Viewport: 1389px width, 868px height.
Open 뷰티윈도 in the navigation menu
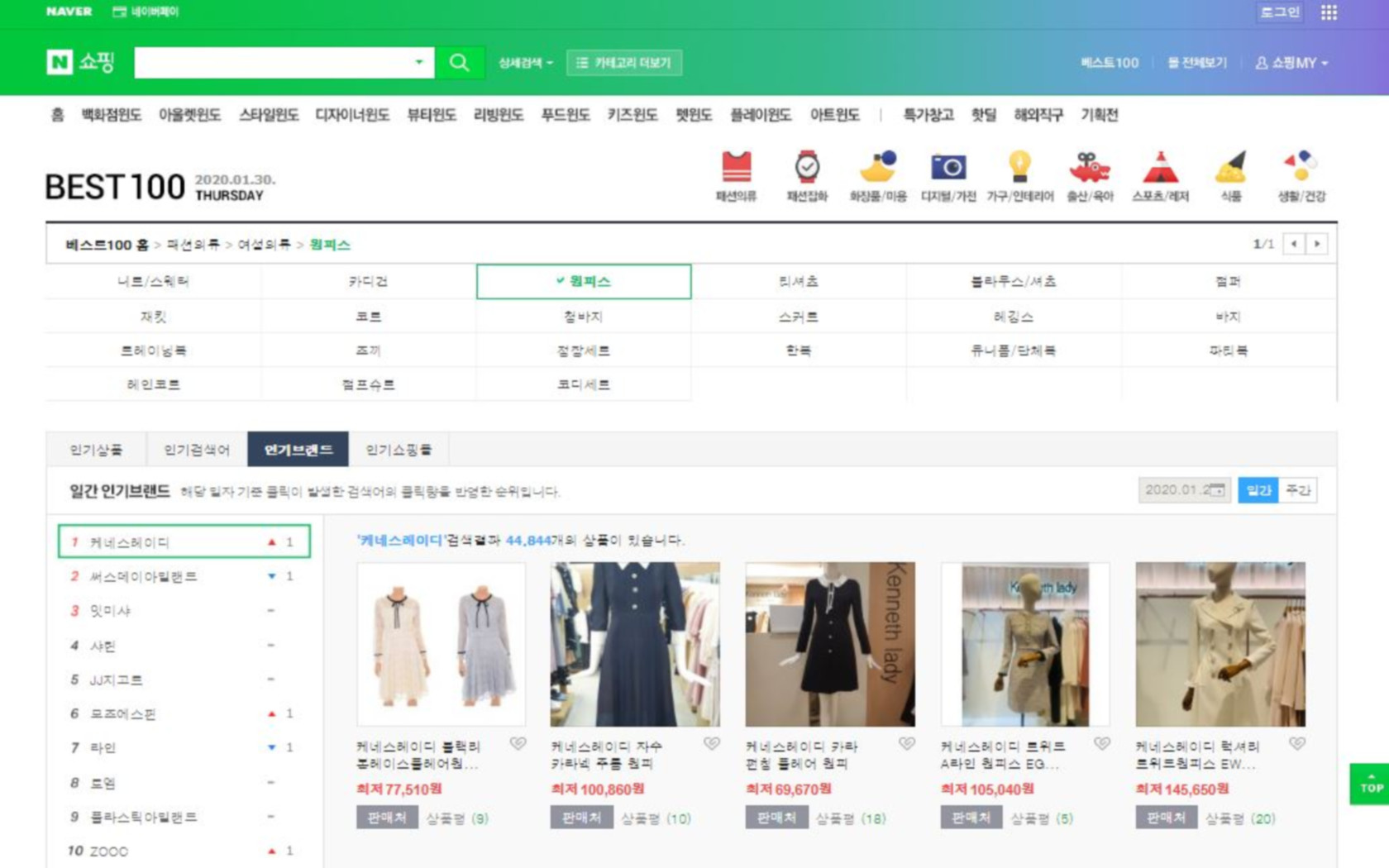coord(432,115)
